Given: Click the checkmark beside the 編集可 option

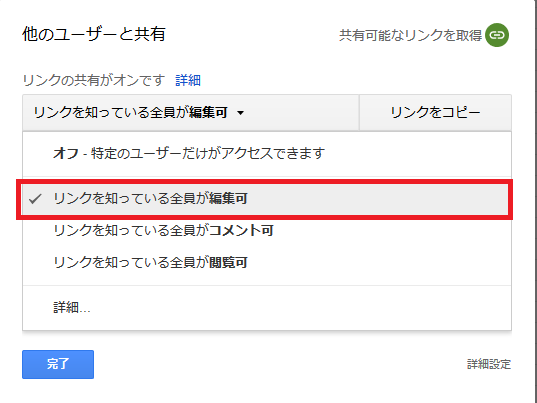Looking at the screenshot, I should click(35, 199).
